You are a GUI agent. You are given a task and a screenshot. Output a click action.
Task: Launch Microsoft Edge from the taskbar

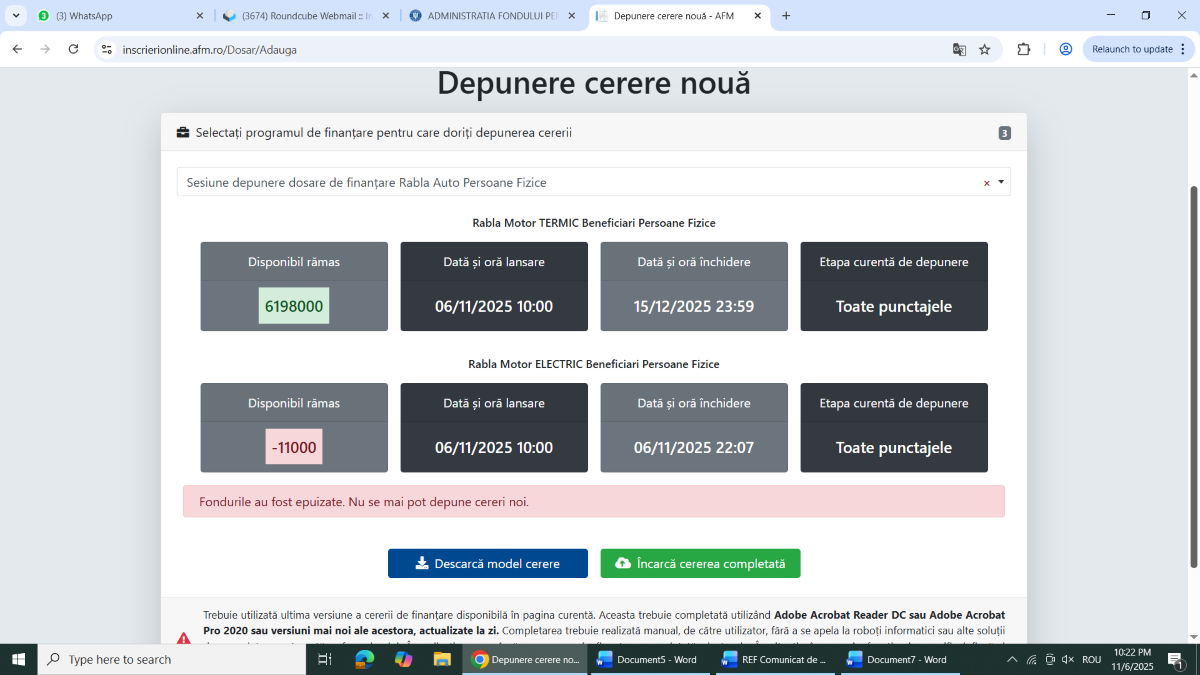point(364,659)
